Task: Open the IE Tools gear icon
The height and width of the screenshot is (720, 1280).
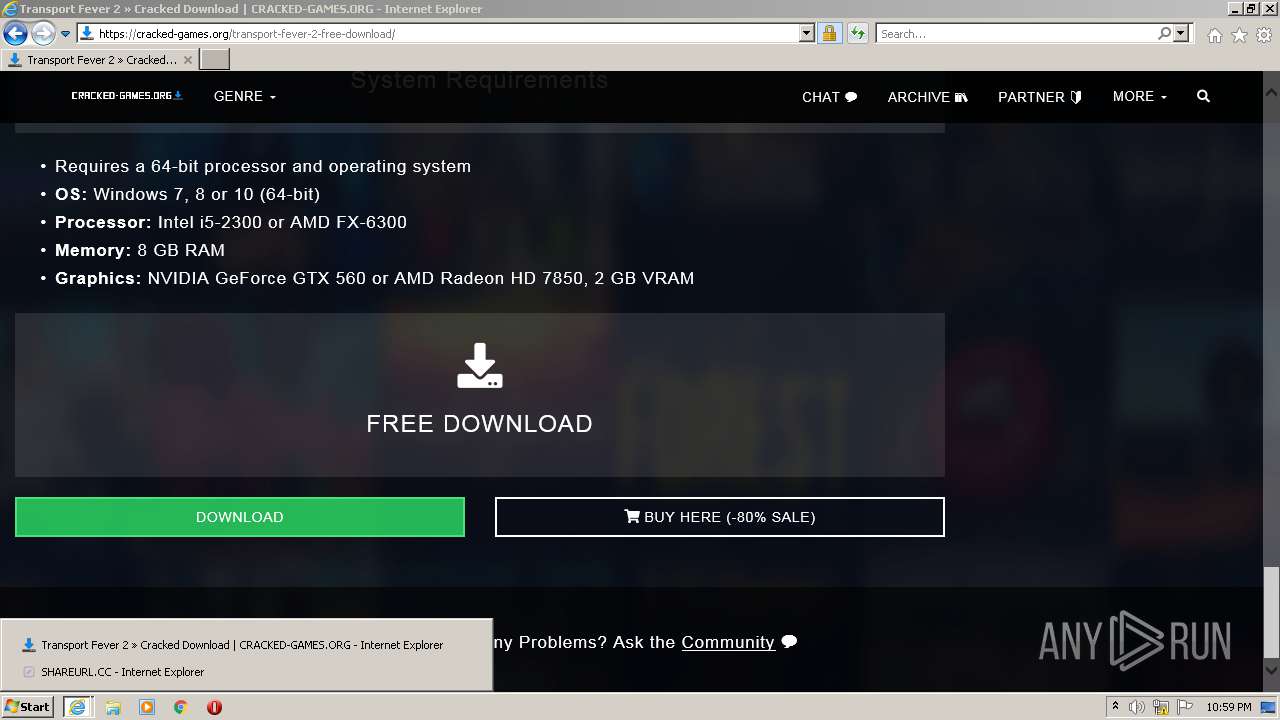Action: (x=1264, y=35)
